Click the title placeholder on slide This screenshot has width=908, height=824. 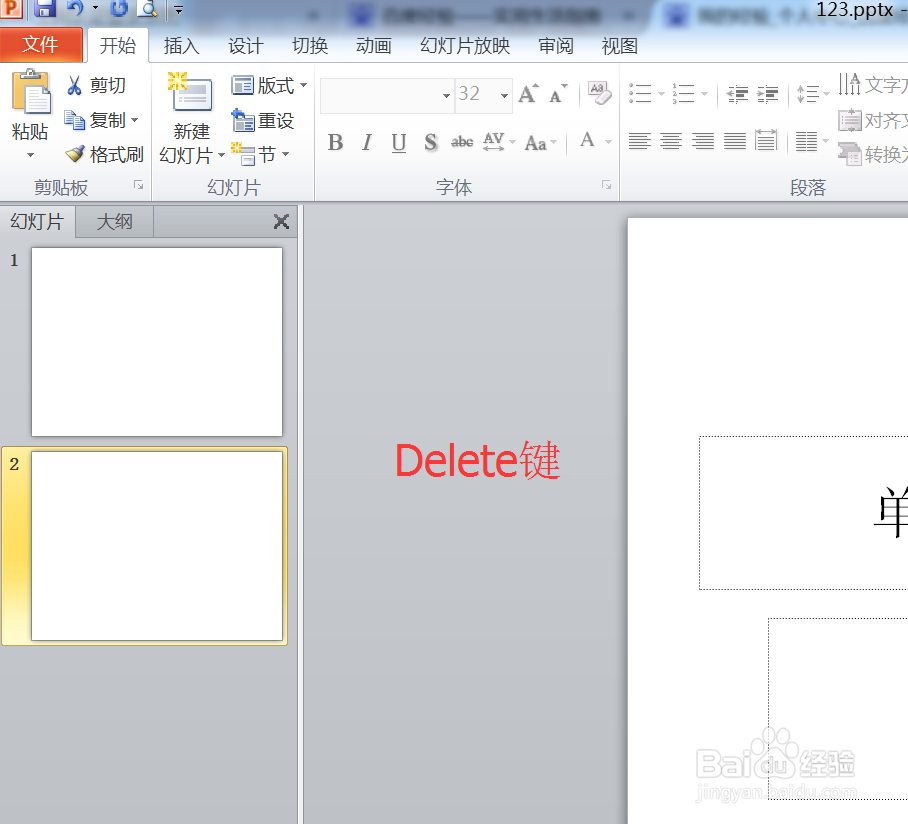tap(804, 513)
